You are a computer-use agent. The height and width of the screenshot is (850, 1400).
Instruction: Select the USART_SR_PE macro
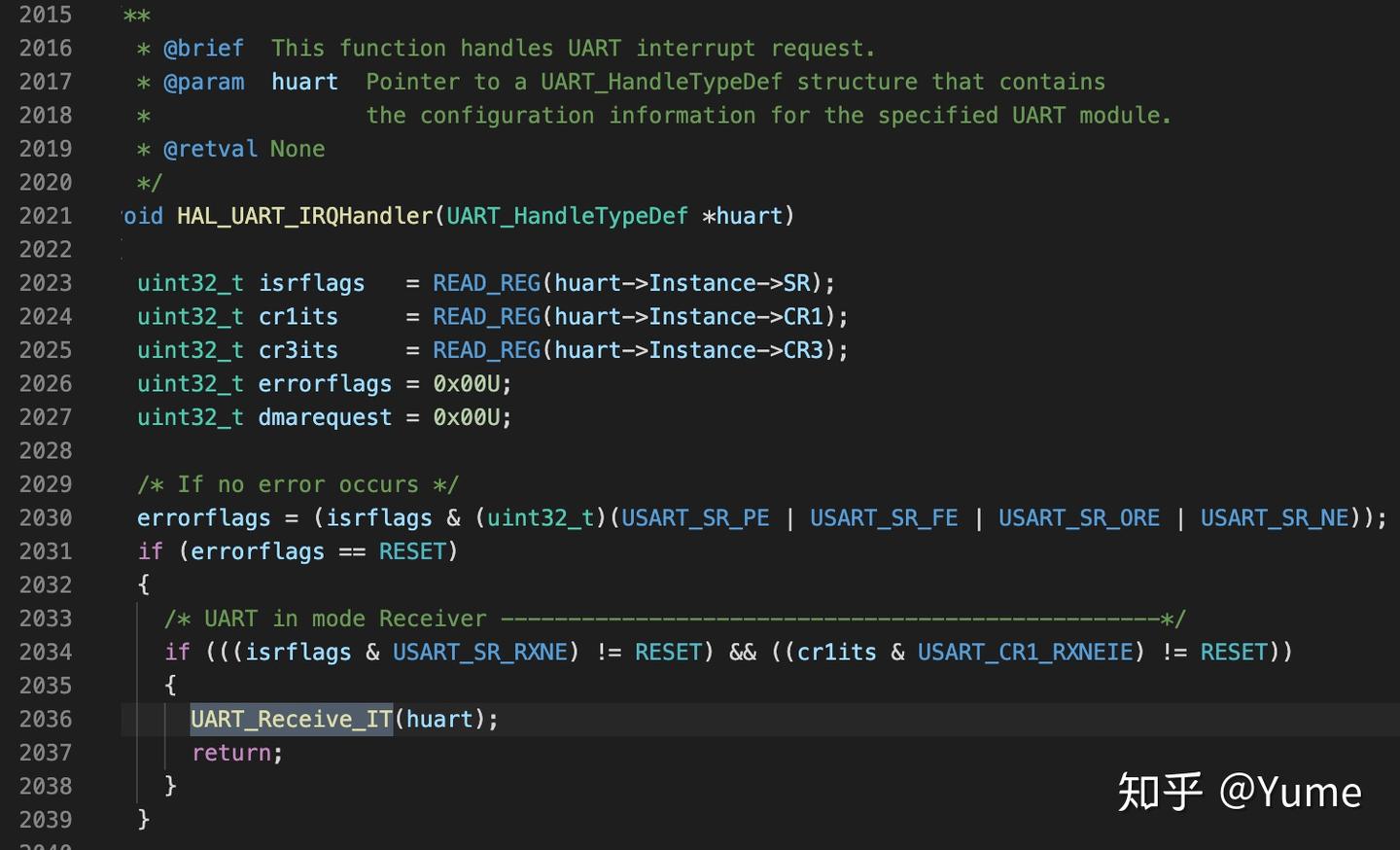[695, 518]
